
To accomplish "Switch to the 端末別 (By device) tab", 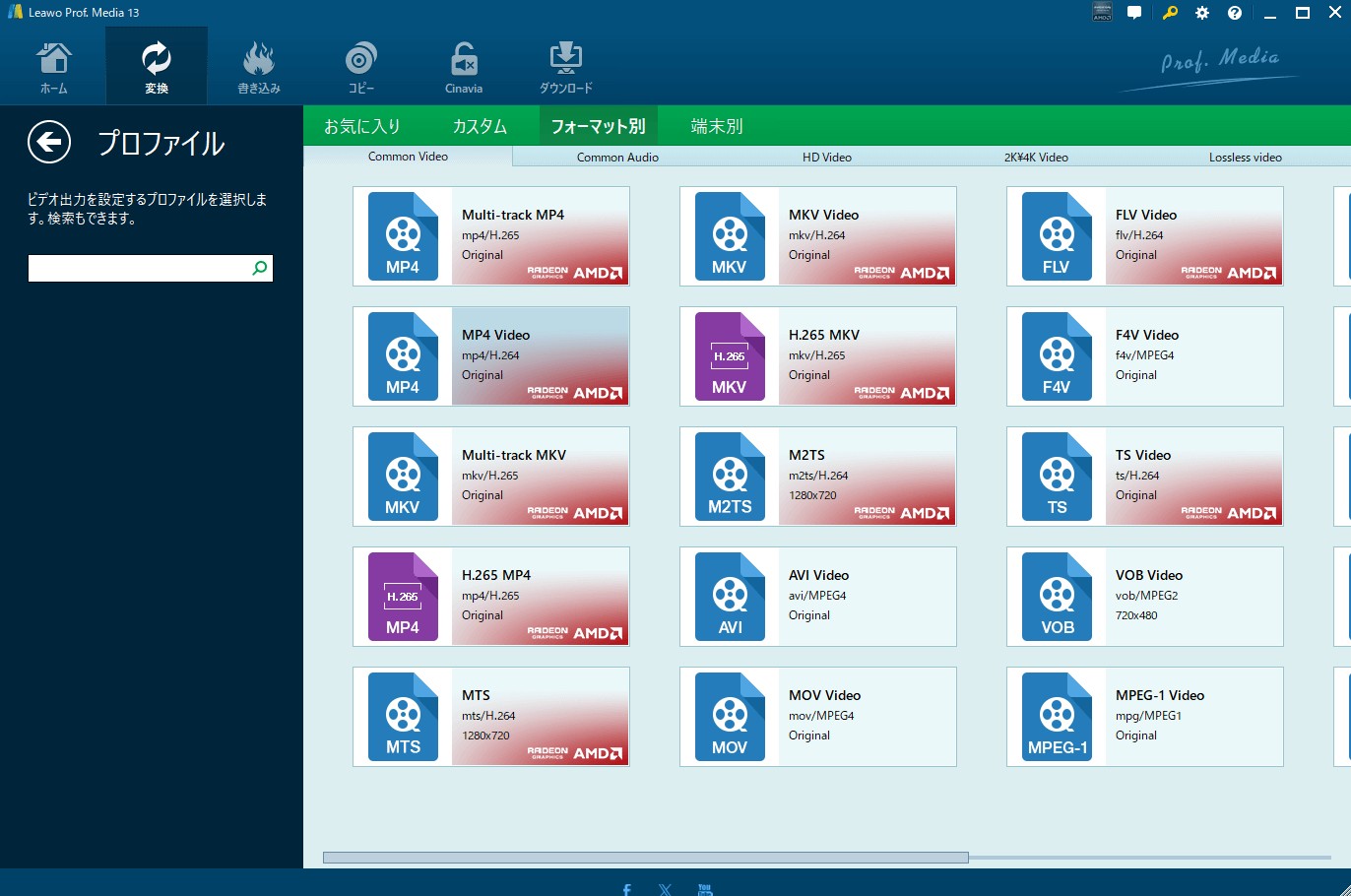I will pos(717,126).
